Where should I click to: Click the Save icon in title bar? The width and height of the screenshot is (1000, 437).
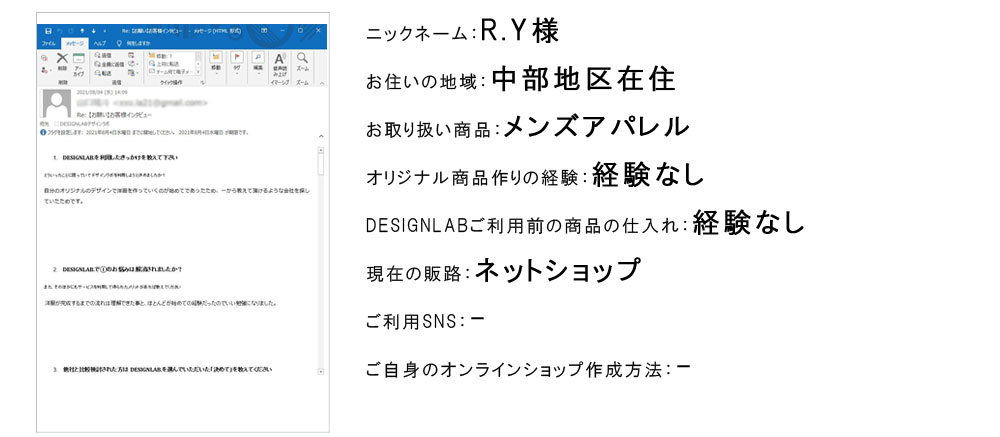[x=46, y=33]
